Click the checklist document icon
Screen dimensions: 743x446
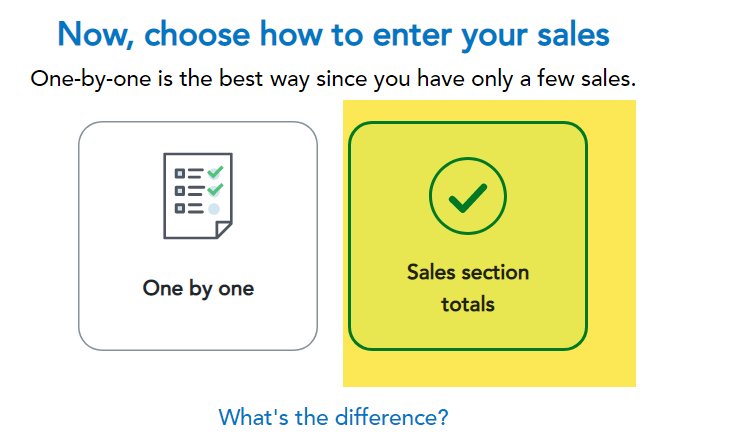(x=198, y=196)
